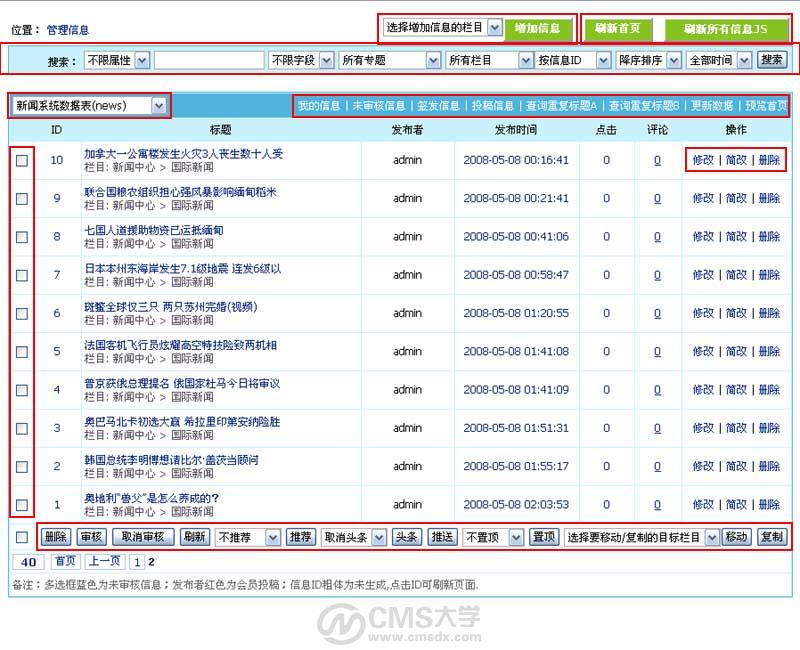Switch to the 未审核信息 tab

tap(379, 106)
